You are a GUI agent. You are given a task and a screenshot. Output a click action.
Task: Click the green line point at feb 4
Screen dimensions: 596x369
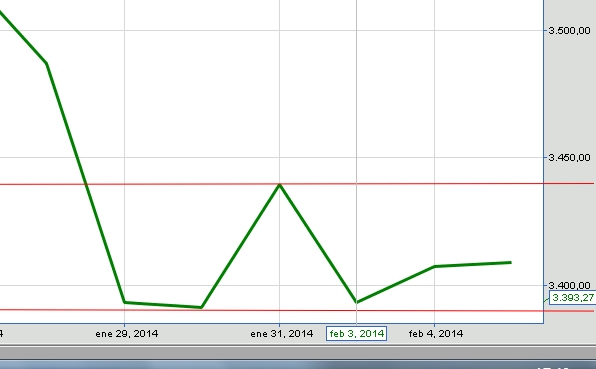(434, 266)
